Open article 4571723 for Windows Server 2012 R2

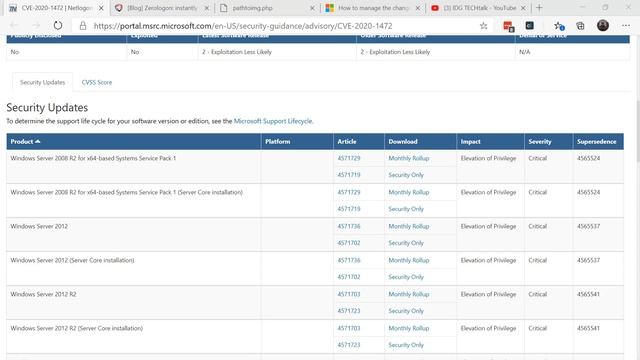[349, 311]
